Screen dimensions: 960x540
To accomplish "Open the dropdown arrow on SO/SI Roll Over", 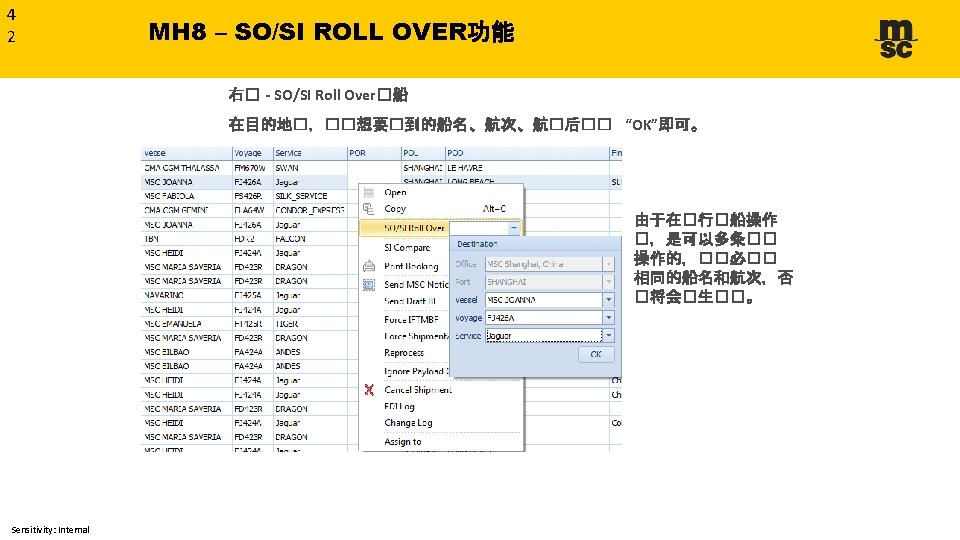I will click(x=514, y=228).
